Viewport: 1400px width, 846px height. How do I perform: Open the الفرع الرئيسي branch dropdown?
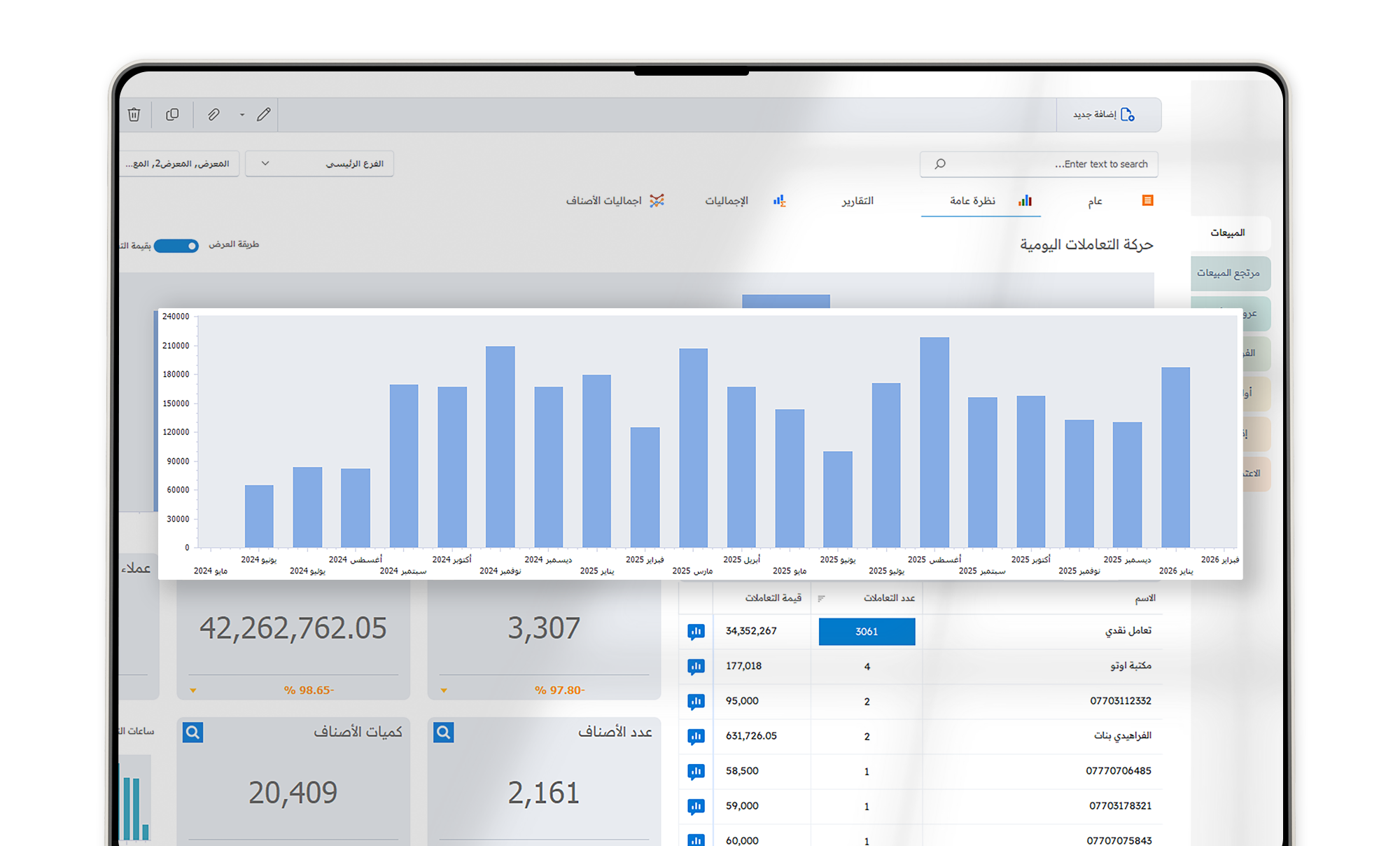tap(319, 164)
